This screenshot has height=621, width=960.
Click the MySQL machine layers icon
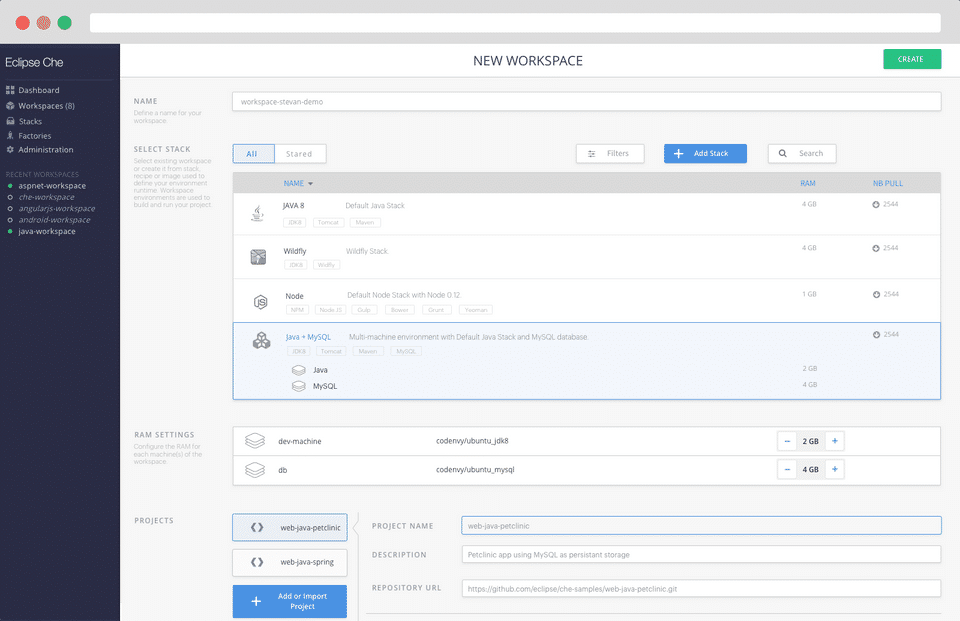coord(299,386)
